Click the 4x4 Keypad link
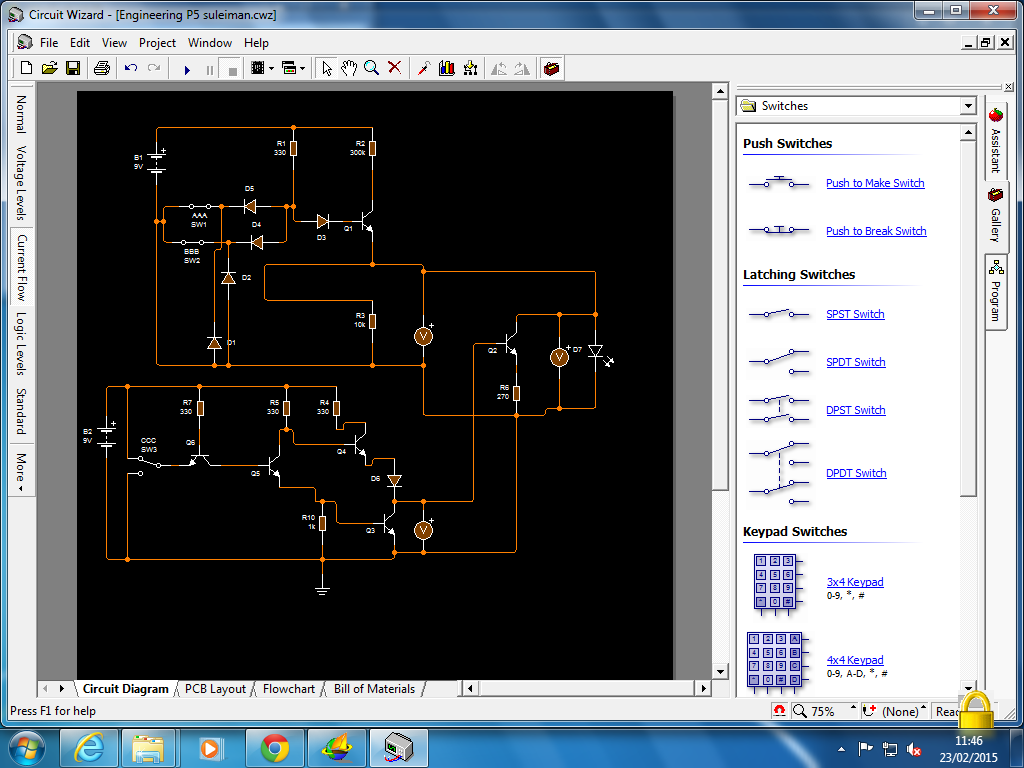This screenshot has width=1024, height=768. [855, 660]
